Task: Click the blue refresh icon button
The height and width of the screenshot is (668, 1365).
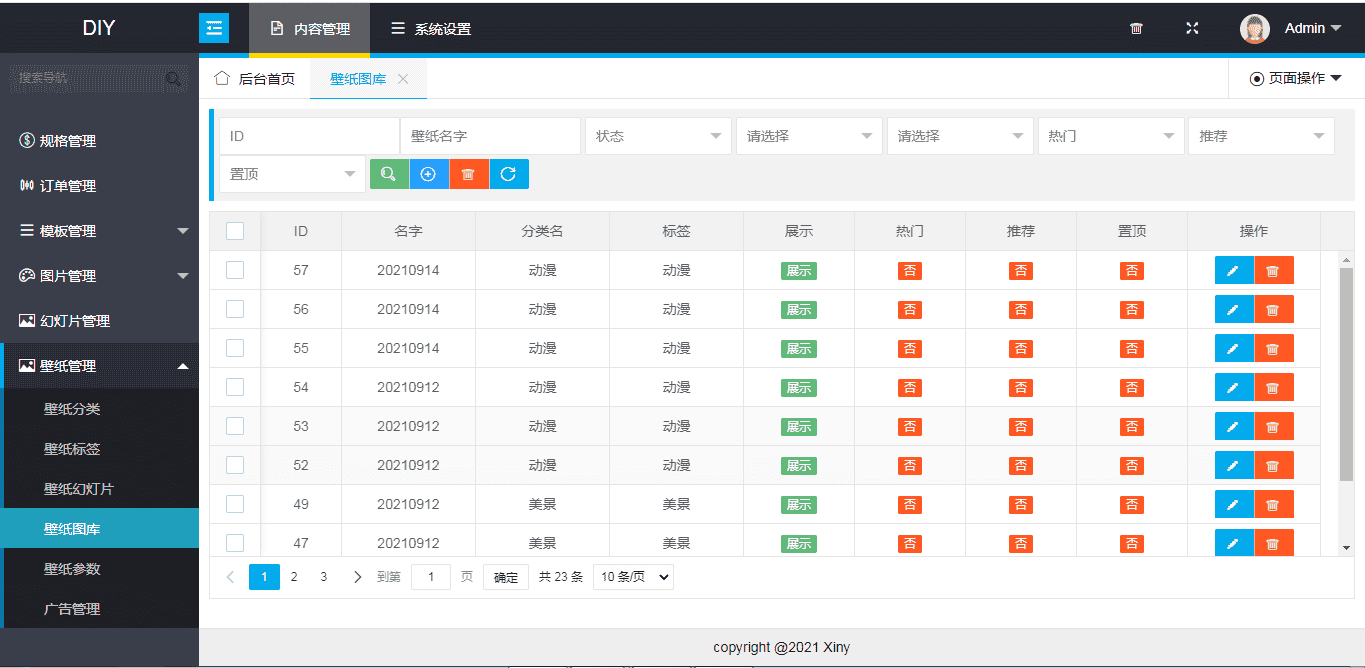Action: 508,174
